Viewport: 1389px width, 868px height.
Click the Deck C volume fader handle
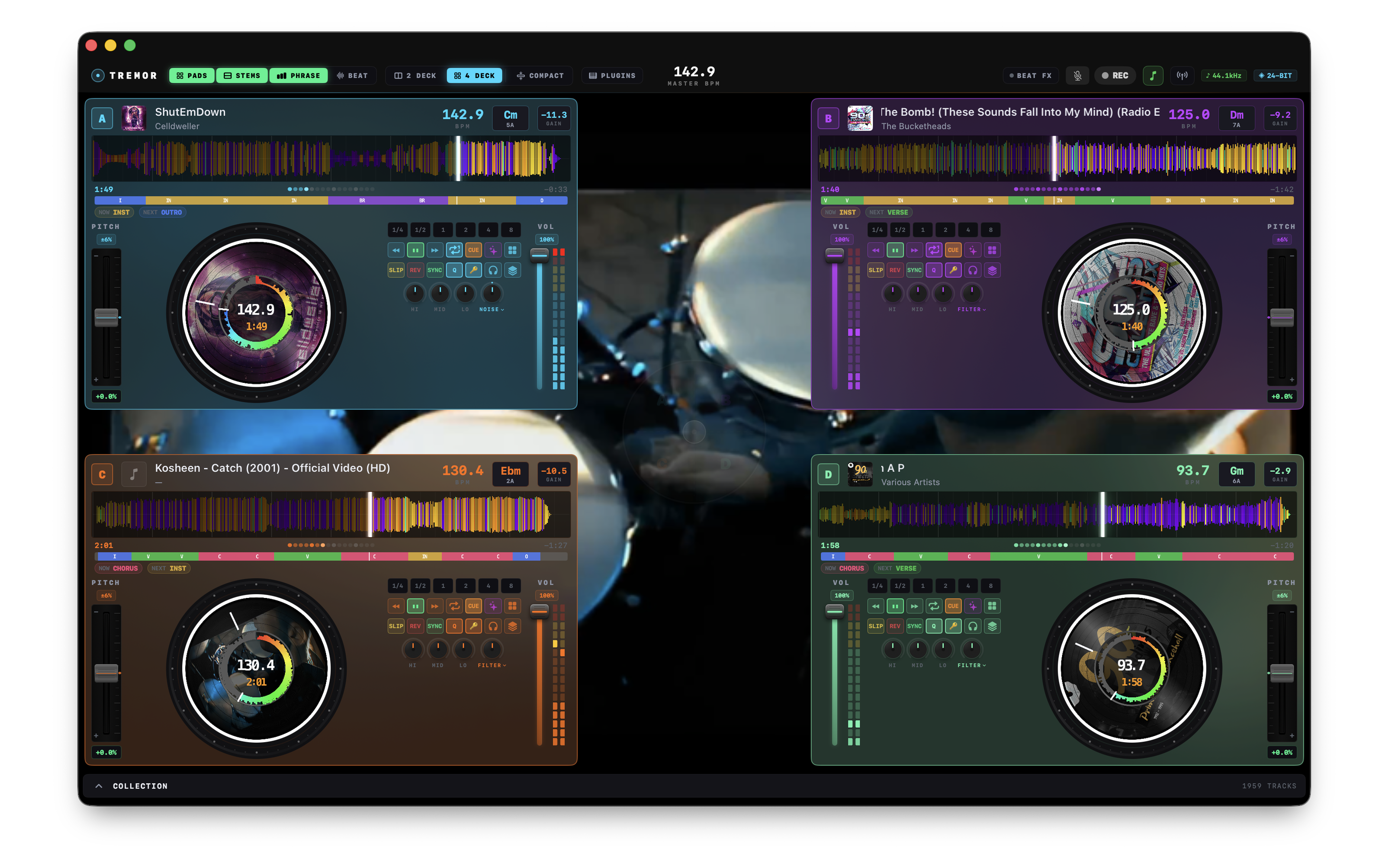point(539,611)
